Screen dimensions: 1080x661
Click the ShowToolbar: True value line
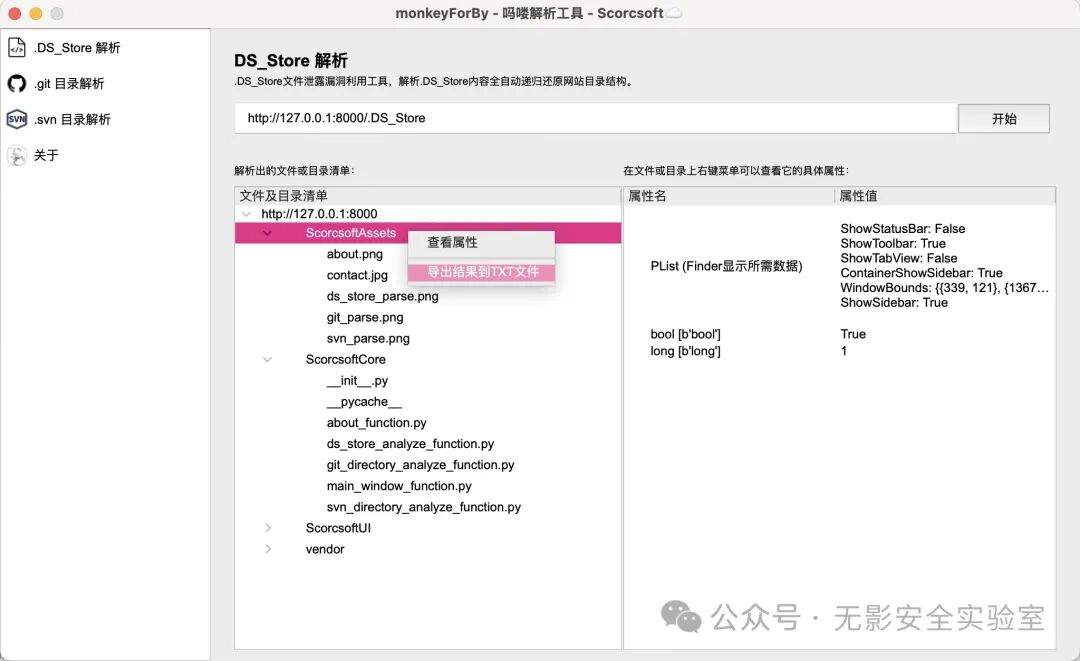click(893, 244)
